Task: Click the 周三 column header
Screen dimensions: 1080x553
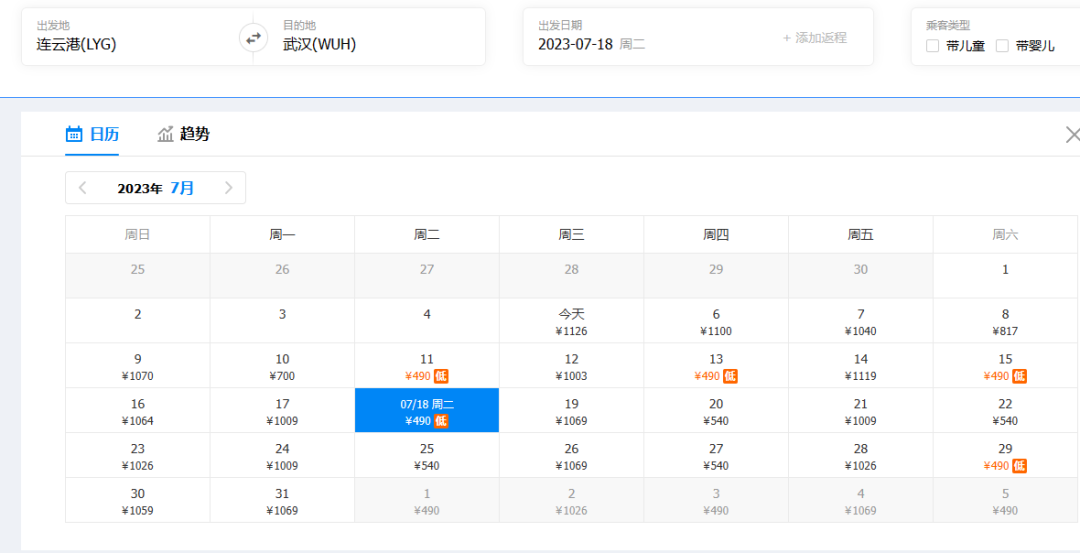Action: 572,234
